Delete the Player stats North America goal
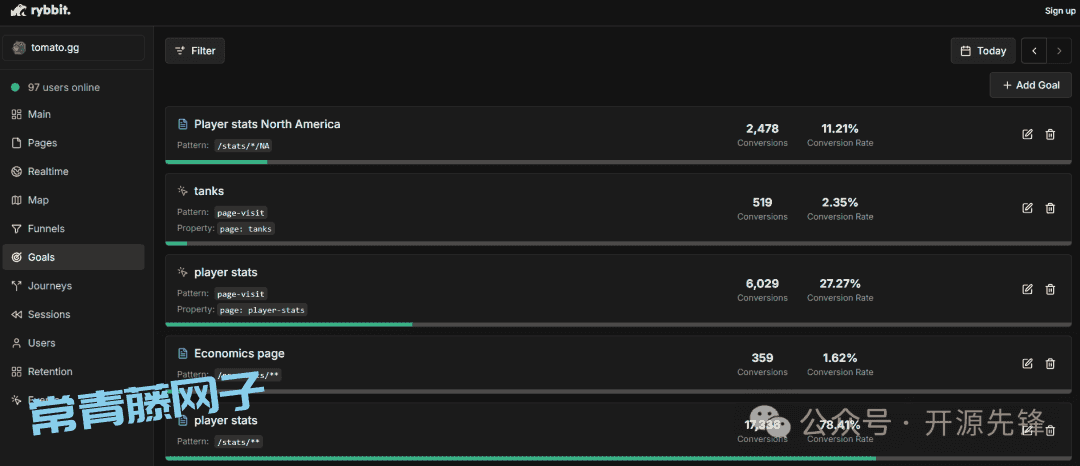Viewport: 1080px width, 466px height. click(x=1050, y=135)
